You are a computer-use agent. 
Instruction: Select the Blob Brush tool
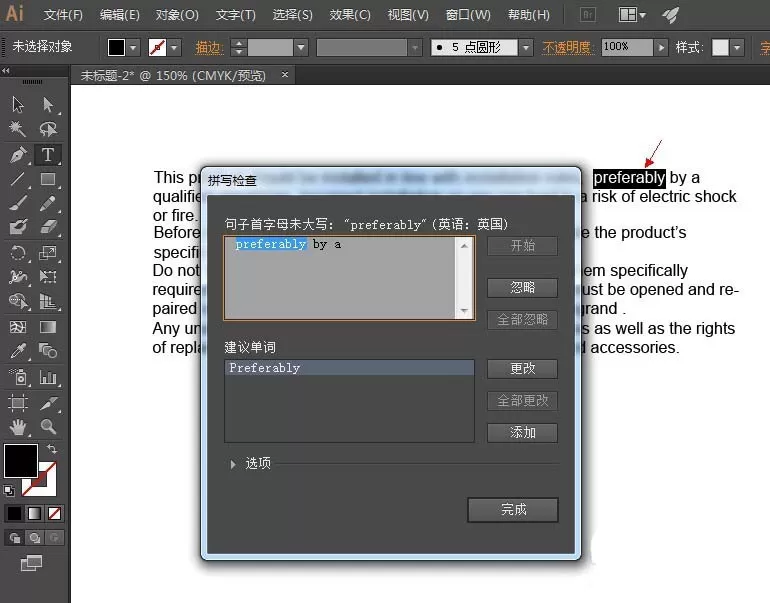coord(18,227)
